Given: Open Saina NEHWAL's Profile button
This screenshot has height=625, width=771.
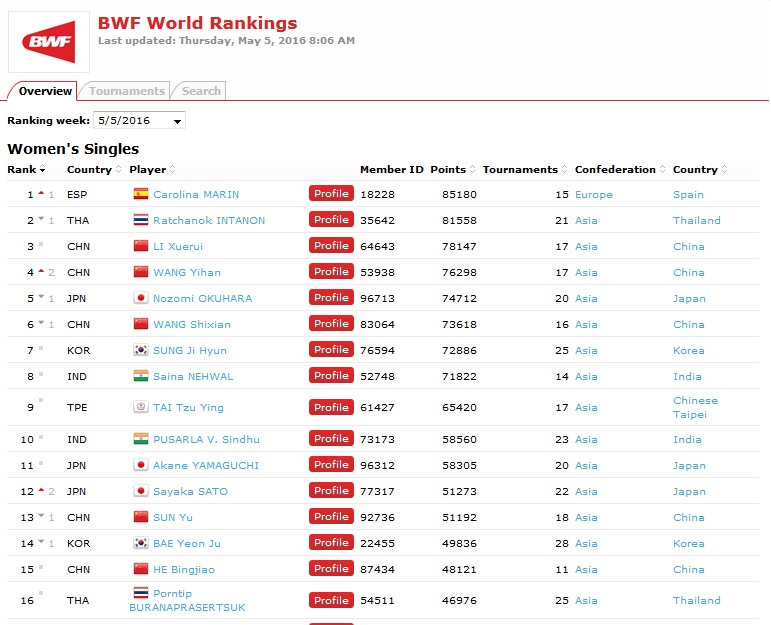Looking at the screenshot, I should pyautogui.click(x=331, y=376).
